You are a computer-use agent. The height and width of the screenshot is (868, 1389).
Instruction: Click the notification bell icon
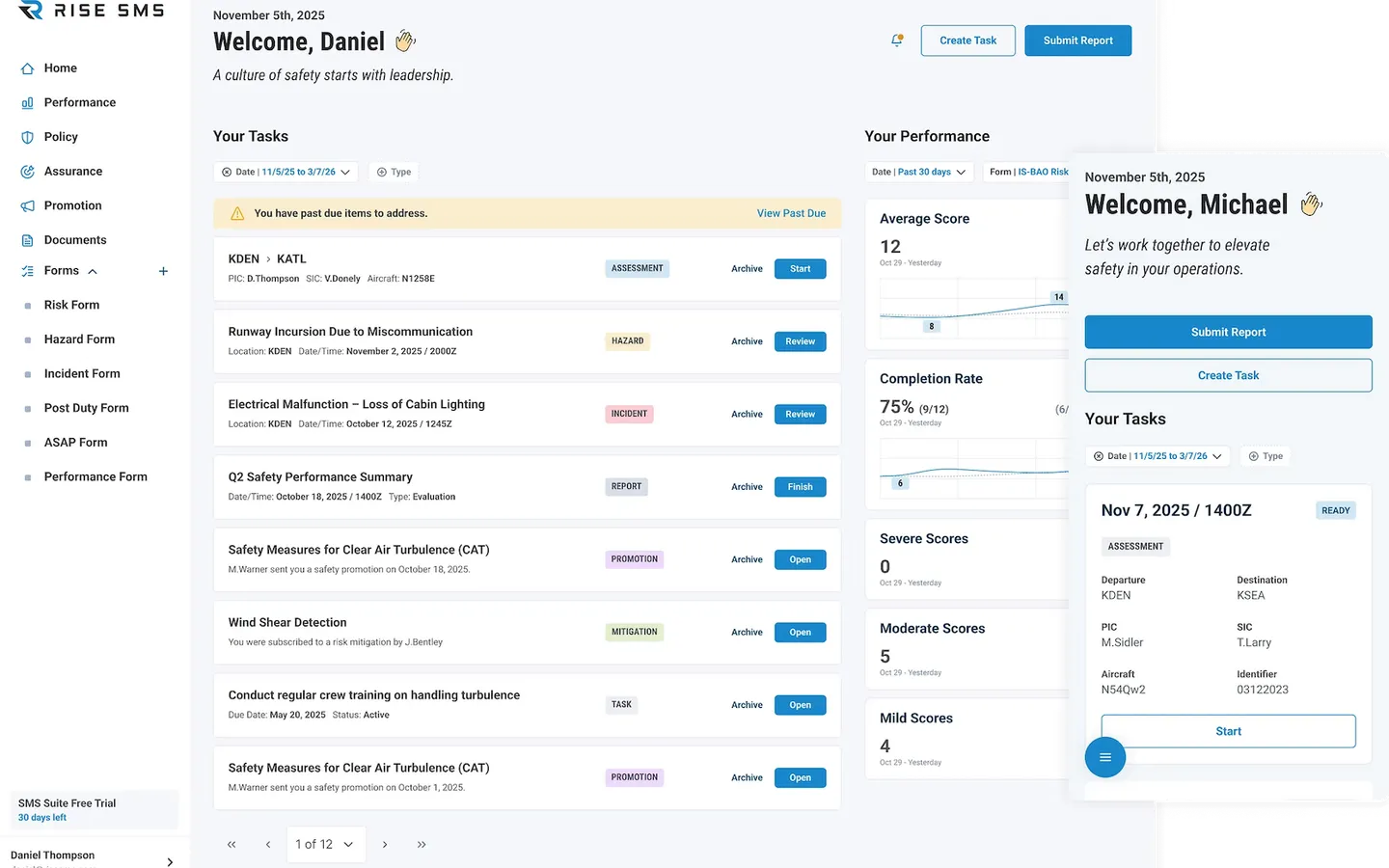(x=897, y=41)
